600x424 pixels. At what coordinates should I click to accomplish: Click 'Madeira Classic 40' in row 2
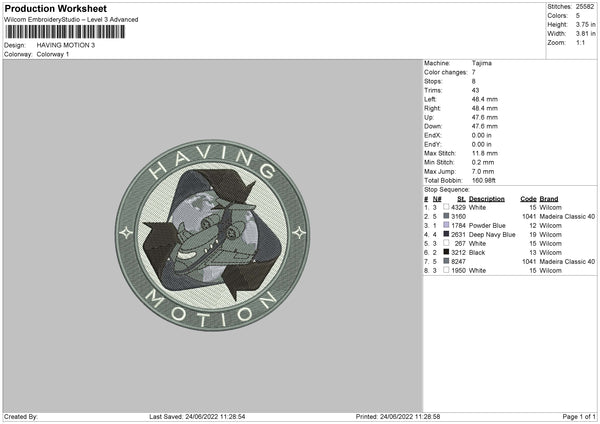point(567,217)
